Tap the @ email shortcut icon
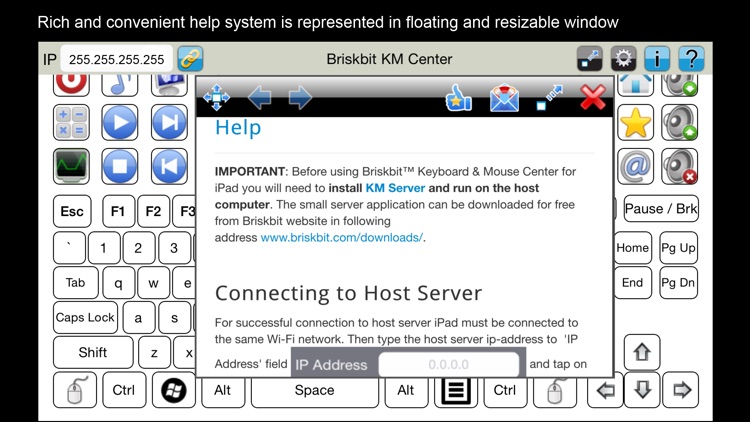 635,167
